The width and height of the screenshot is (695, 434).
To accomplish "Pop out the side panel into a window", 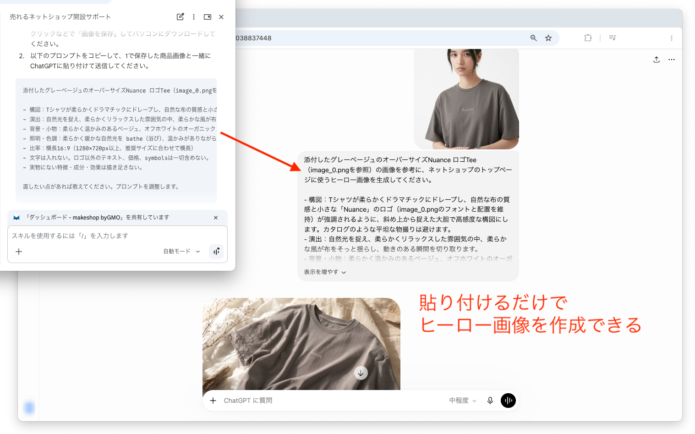I will [207, 17].
